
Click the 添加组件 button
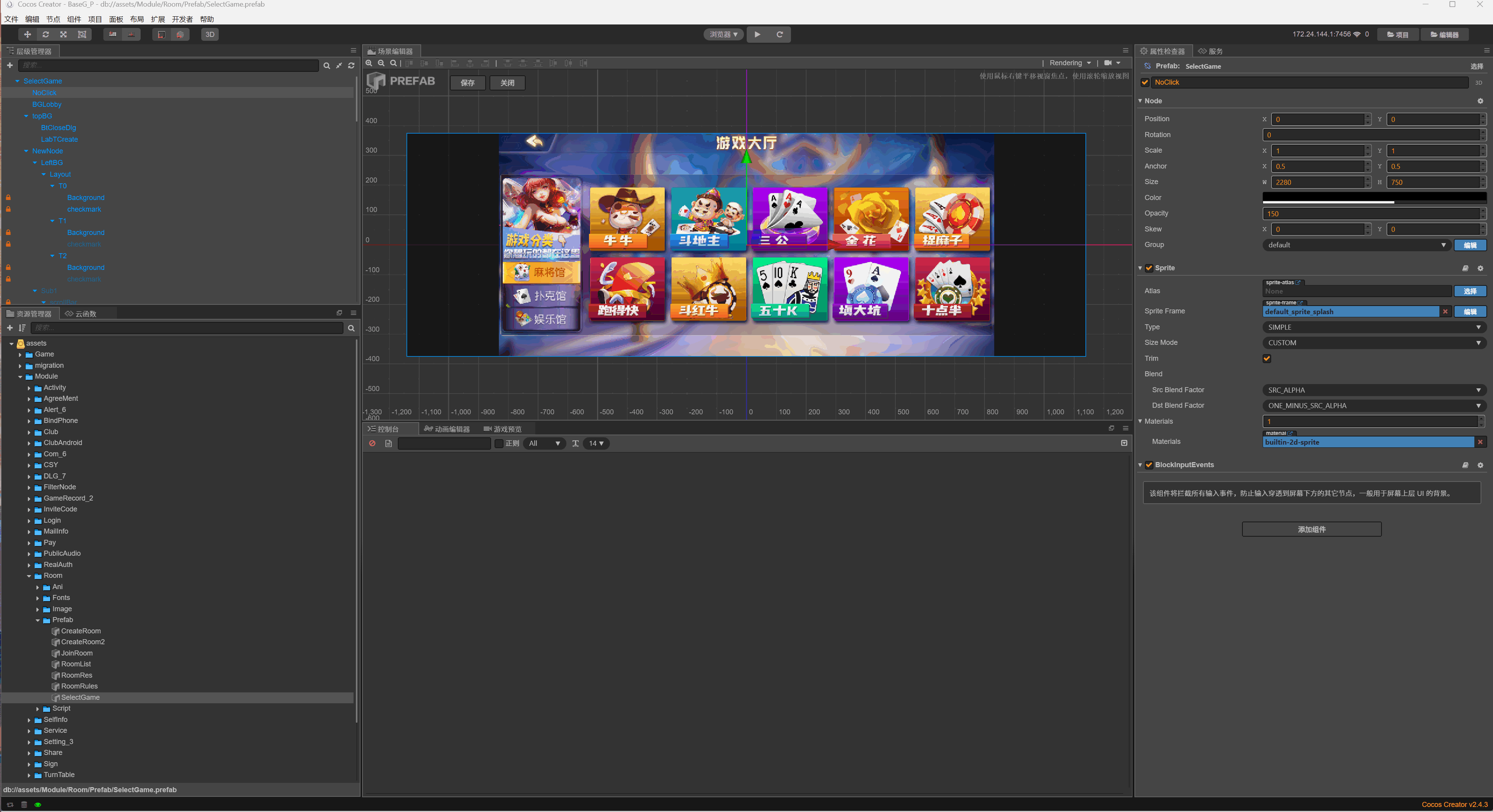point(1311,529)
